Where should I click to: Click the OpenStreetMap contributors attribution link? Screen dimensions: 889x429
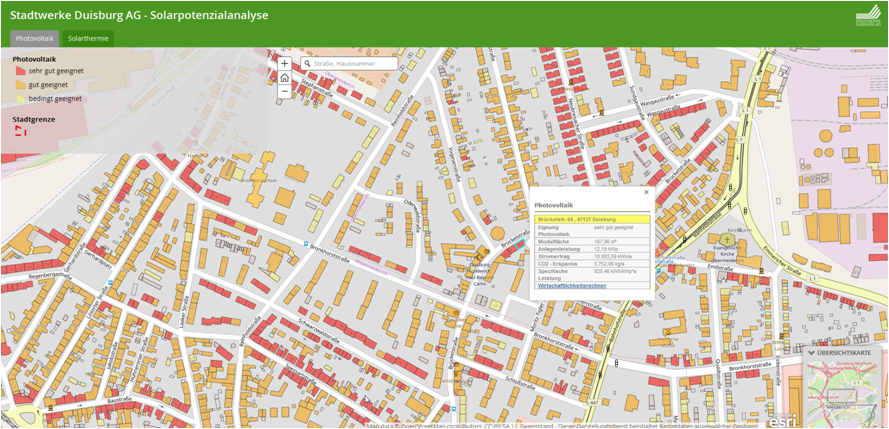click(x=435, y=425)
